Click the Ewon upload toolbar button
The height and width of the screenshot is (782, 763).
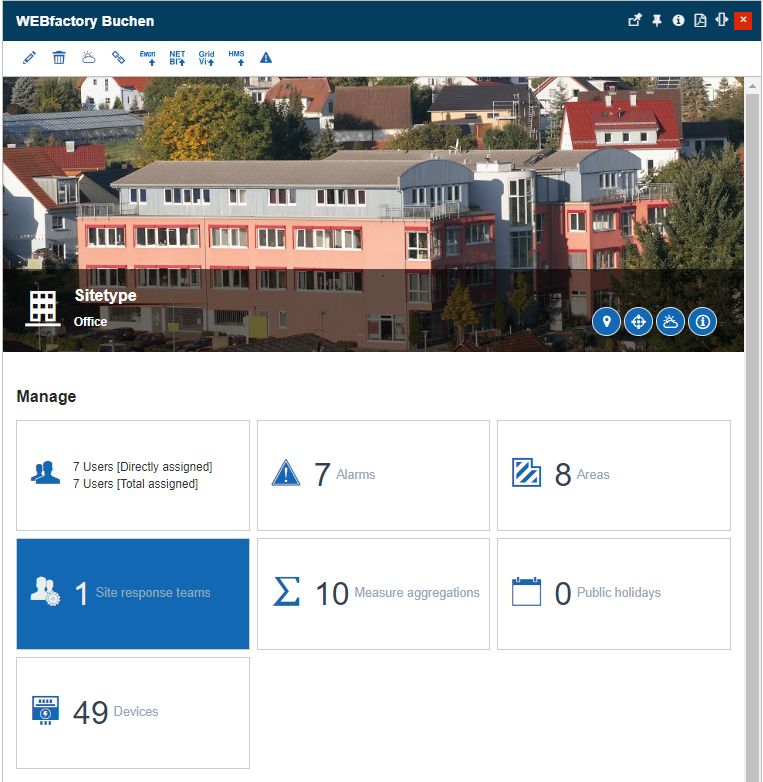click(148, 58)
